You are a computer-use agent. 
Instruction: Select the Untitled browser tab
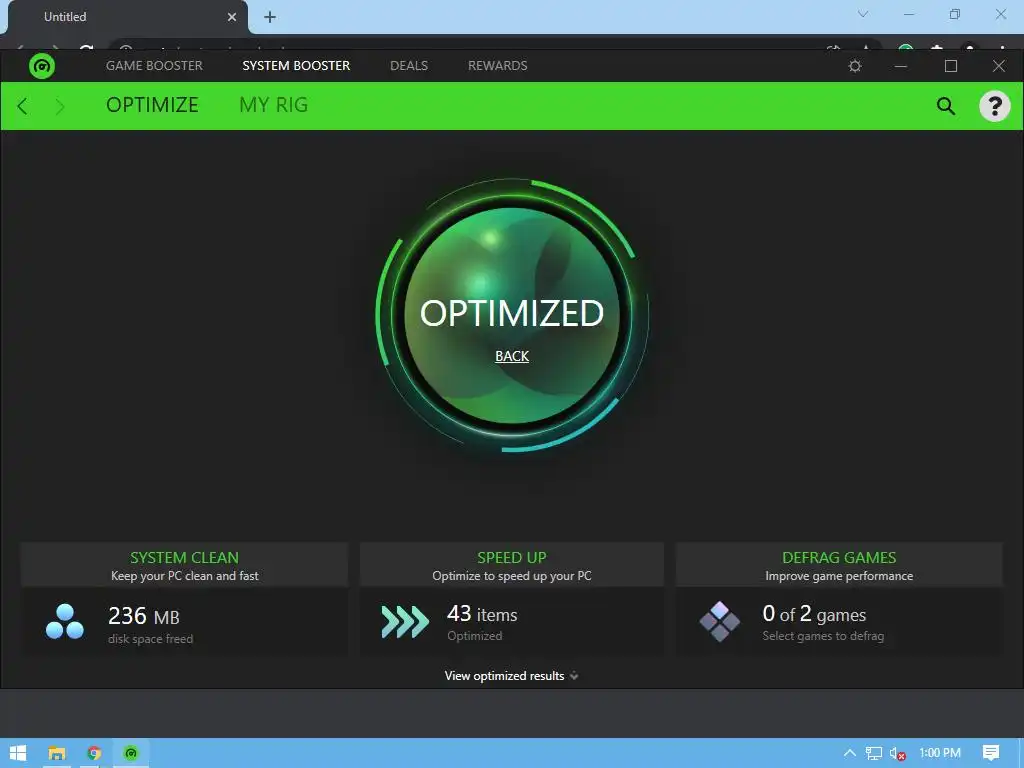[x=128, y=17]
